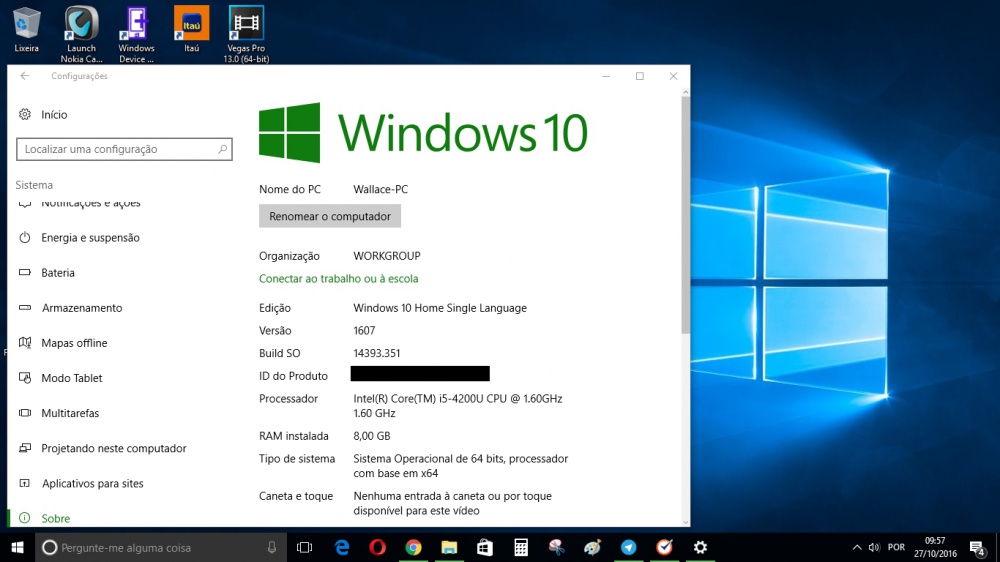Open the Action Center notifications icon
This screenshot has width=1000, height=562.
(x=978, y=547)
